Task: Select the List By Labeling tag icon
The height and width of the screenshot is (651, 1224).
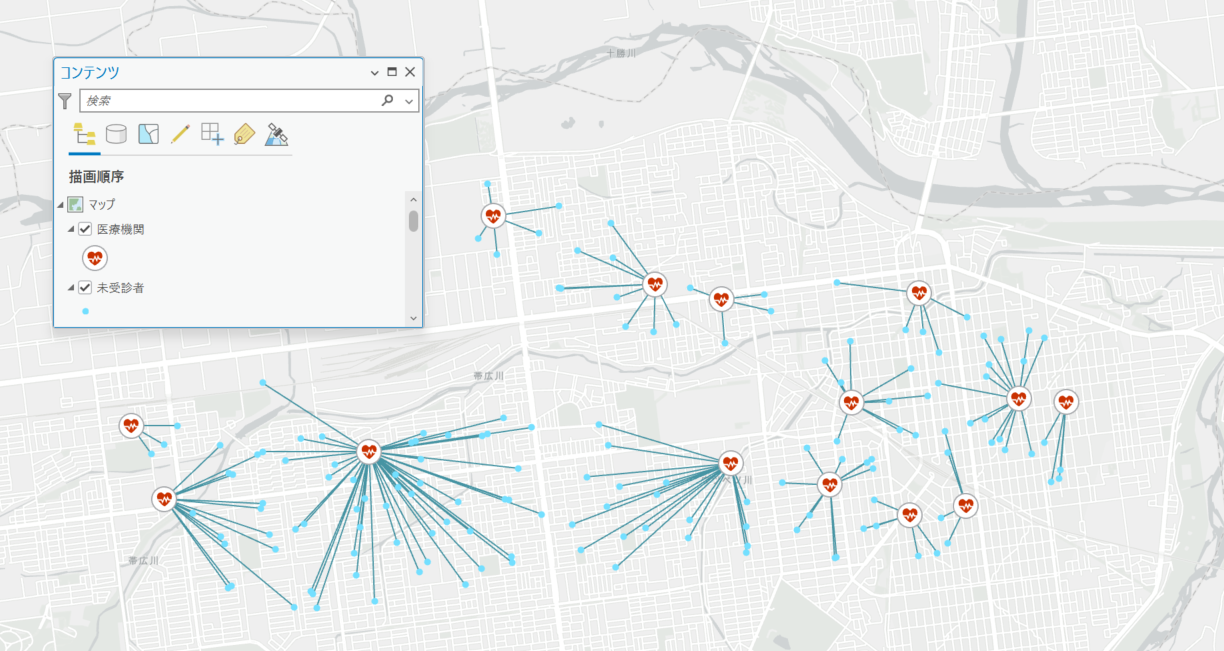Action: [244, 134]
